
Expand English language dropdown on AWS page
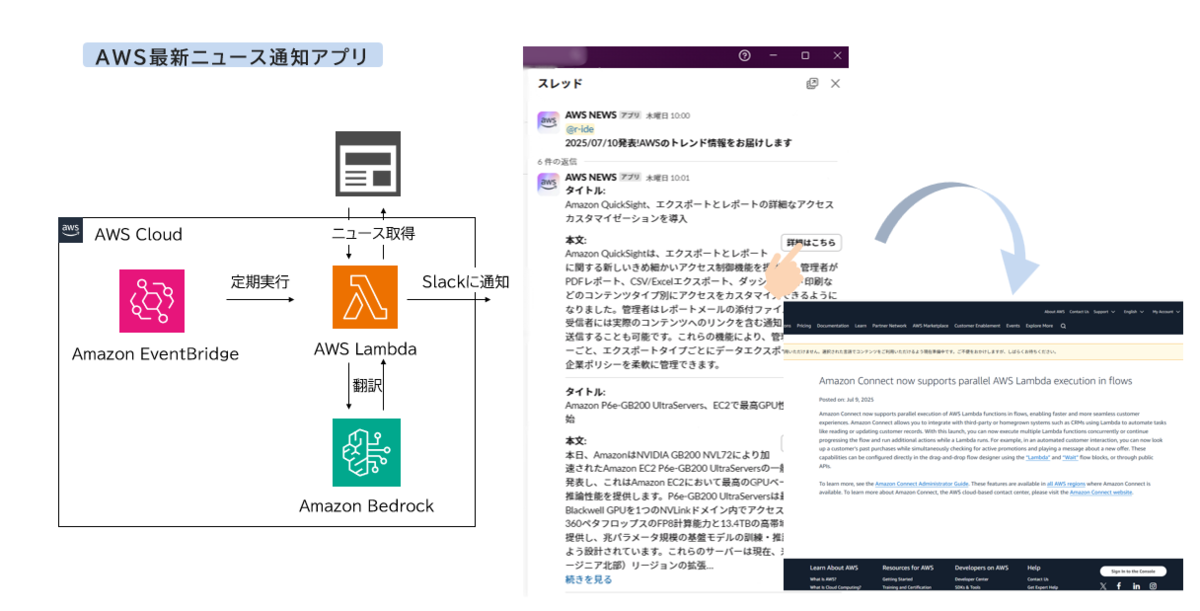(x=1134, y=312)
